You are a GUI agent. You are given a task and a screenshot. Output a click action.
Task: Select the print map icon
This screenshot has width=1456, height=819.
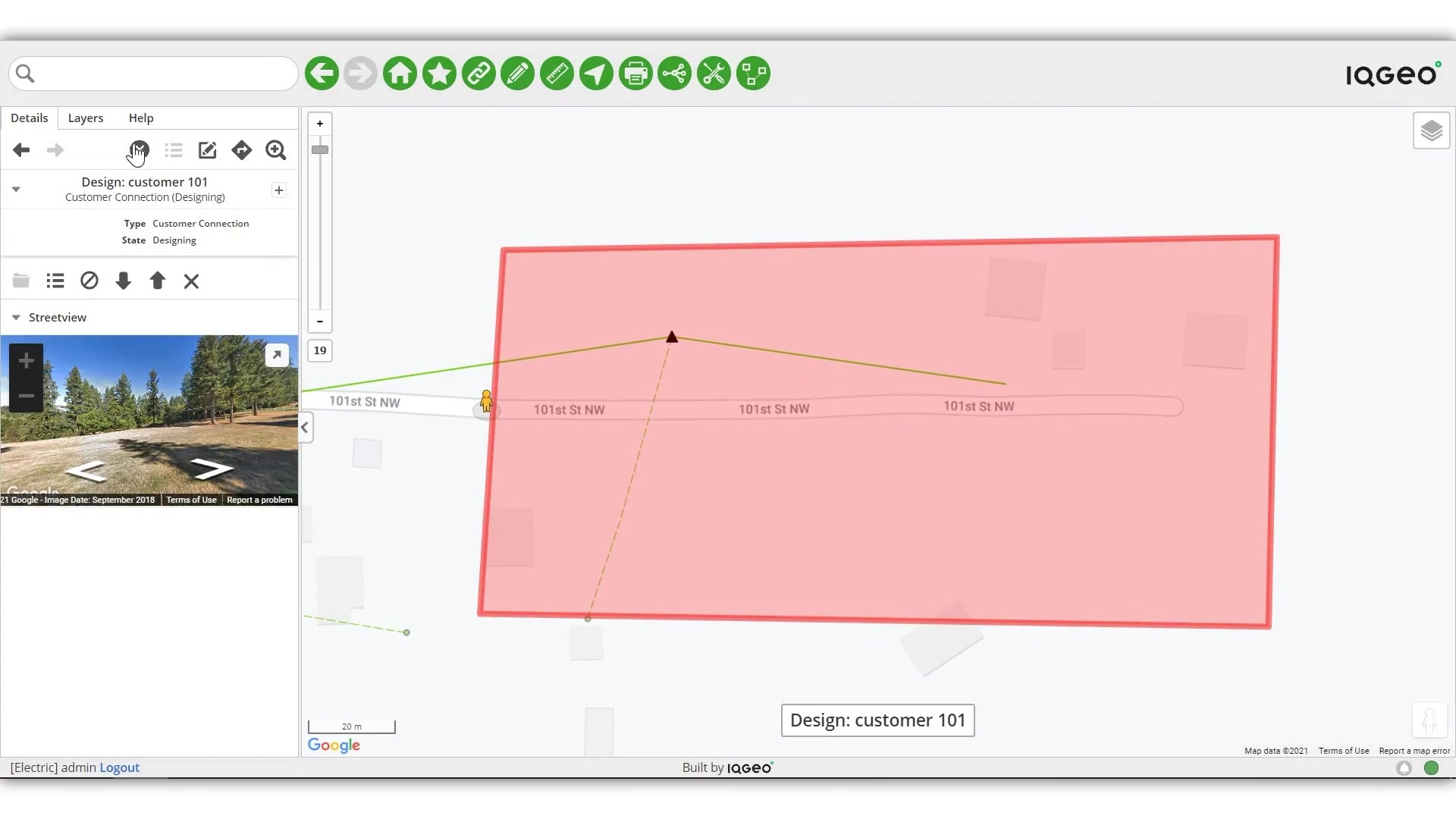(x=636, y=73)
